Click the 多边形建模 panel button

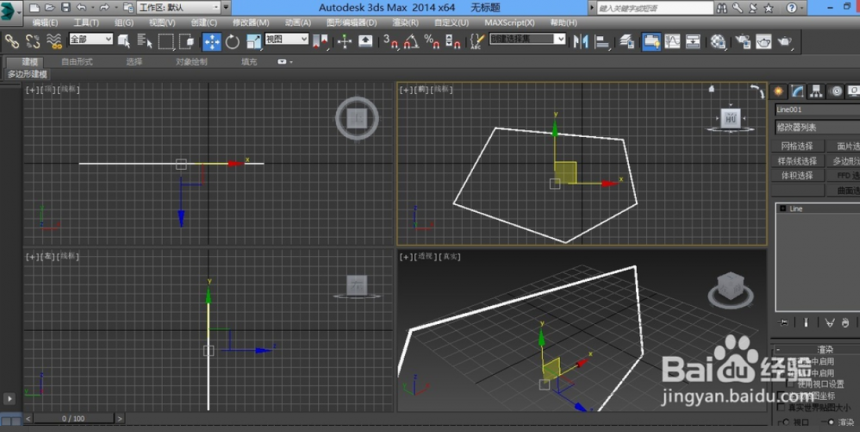click(27, 75)
